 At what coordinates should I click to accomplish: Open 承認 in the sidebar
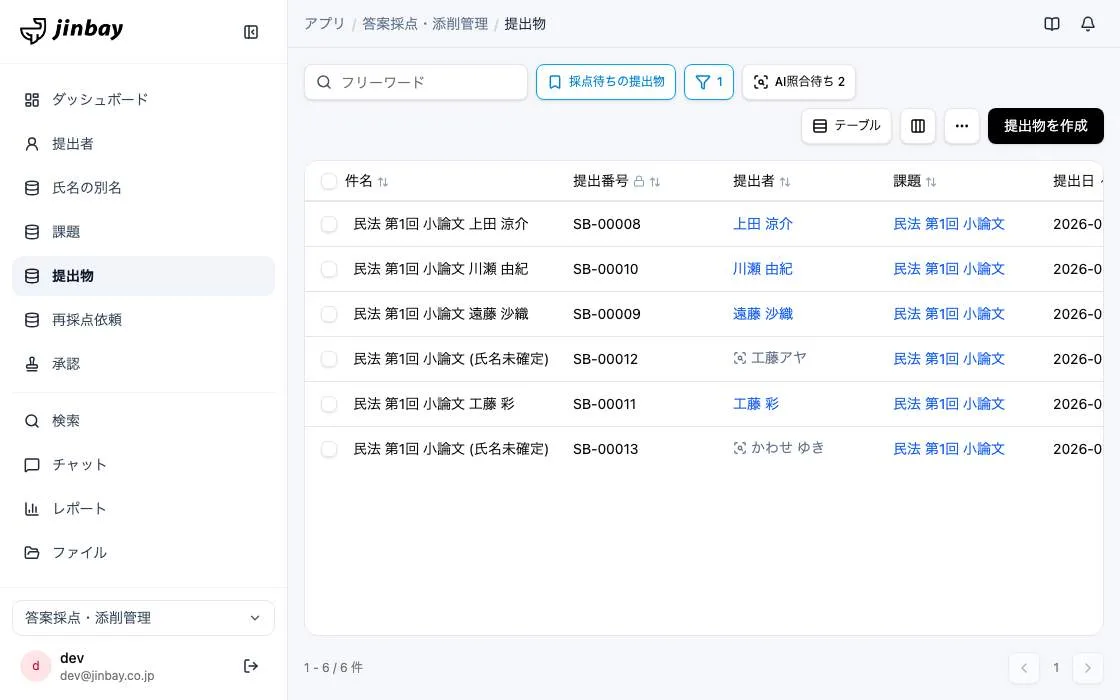click(144, 364)
